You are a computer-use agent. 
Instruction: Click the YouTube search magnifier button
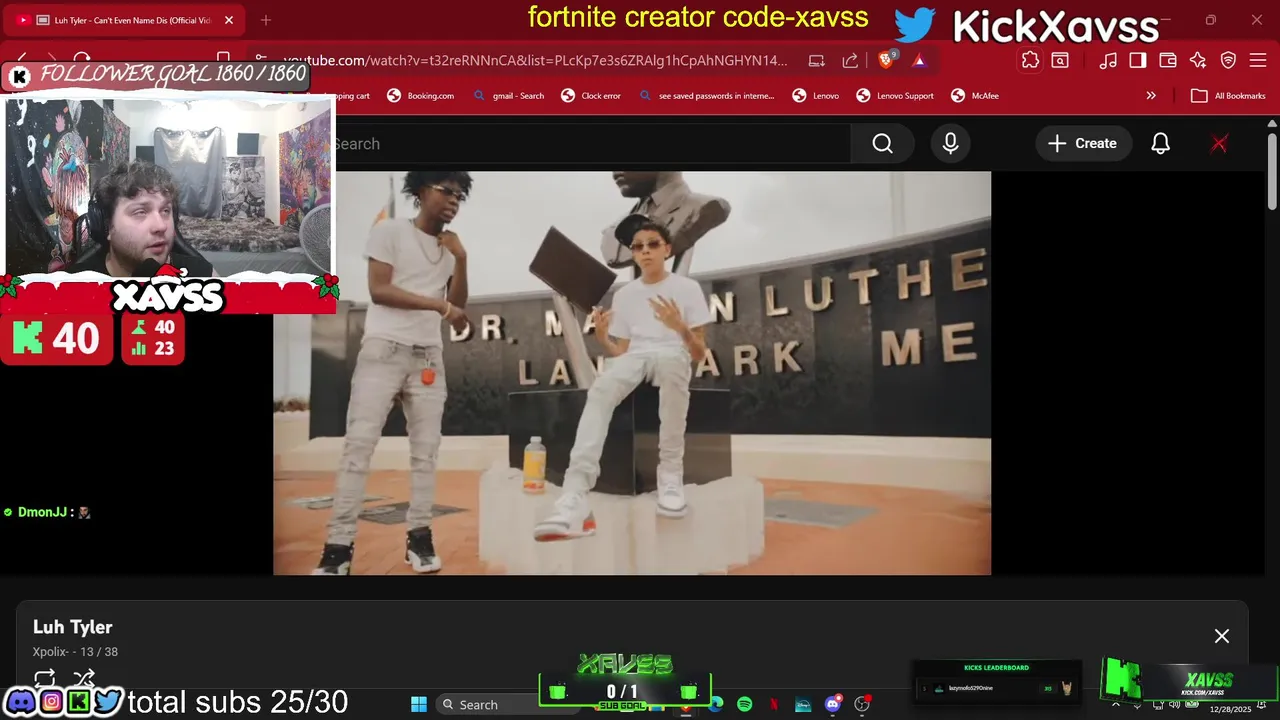882,144
